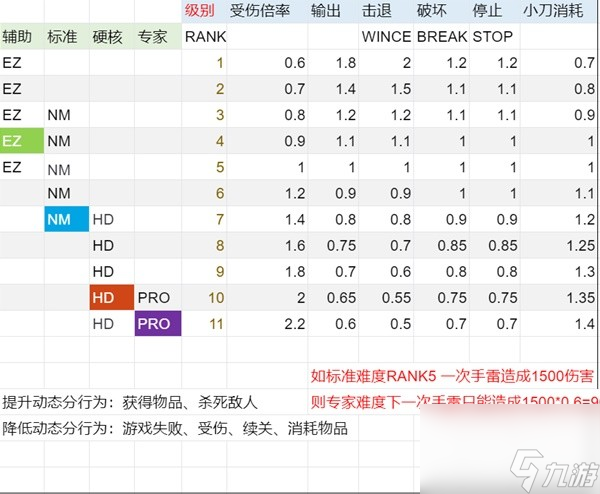Select 输出 value 0.75 in rank 8
This screenshot has width=600, height=494.
pos(333,245)
